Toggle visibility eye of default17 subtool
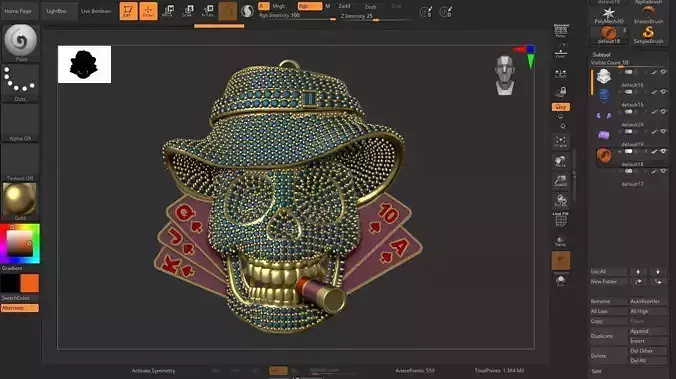This screenshot has width=676, height=379. [x=663, y=171]
